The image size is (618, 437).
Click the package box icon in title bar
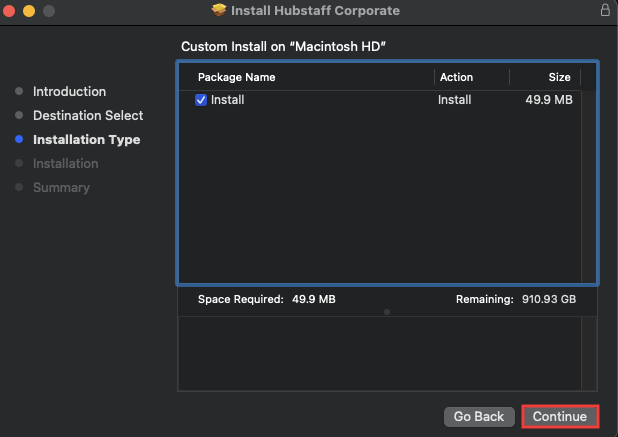click(219, 10)
